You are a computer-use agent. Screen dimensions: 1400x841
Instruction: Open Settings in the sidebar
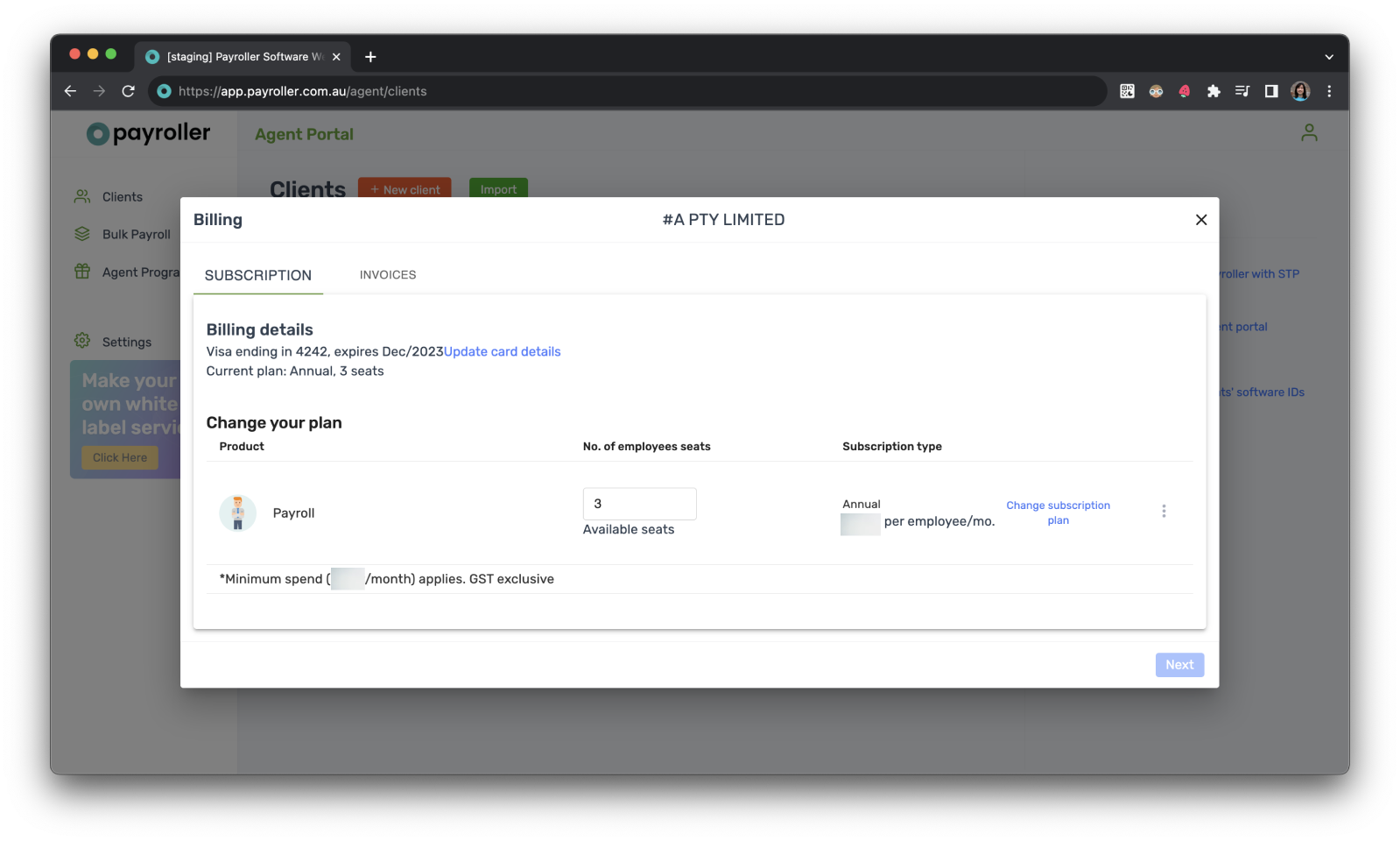126,342
